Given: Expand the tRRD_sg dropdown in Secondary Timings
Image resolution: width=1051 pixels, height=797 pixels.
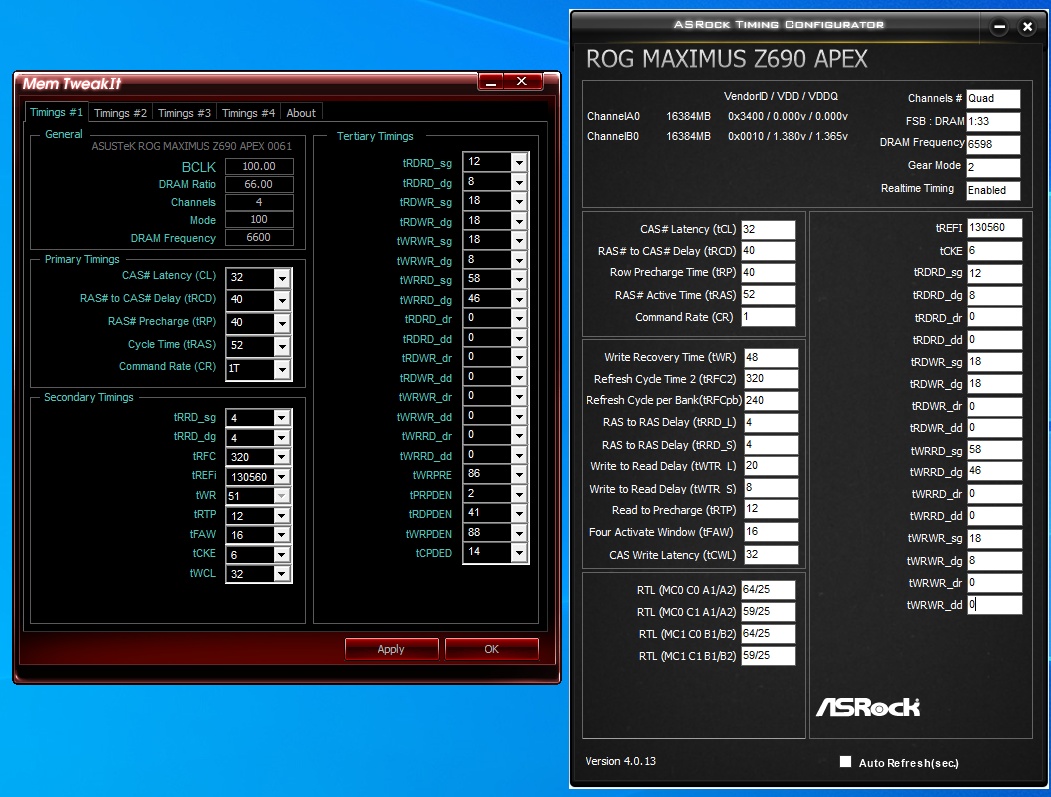Looking at the screenshot, I should click(x=282, y=418).
